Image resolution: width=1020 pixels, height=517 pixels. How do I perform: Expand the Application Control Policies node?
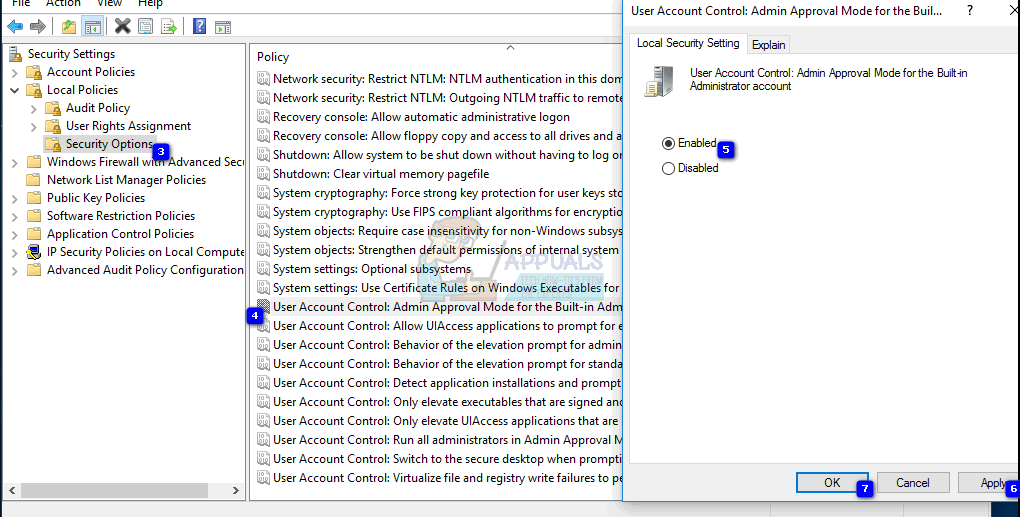tap(14, 234)
